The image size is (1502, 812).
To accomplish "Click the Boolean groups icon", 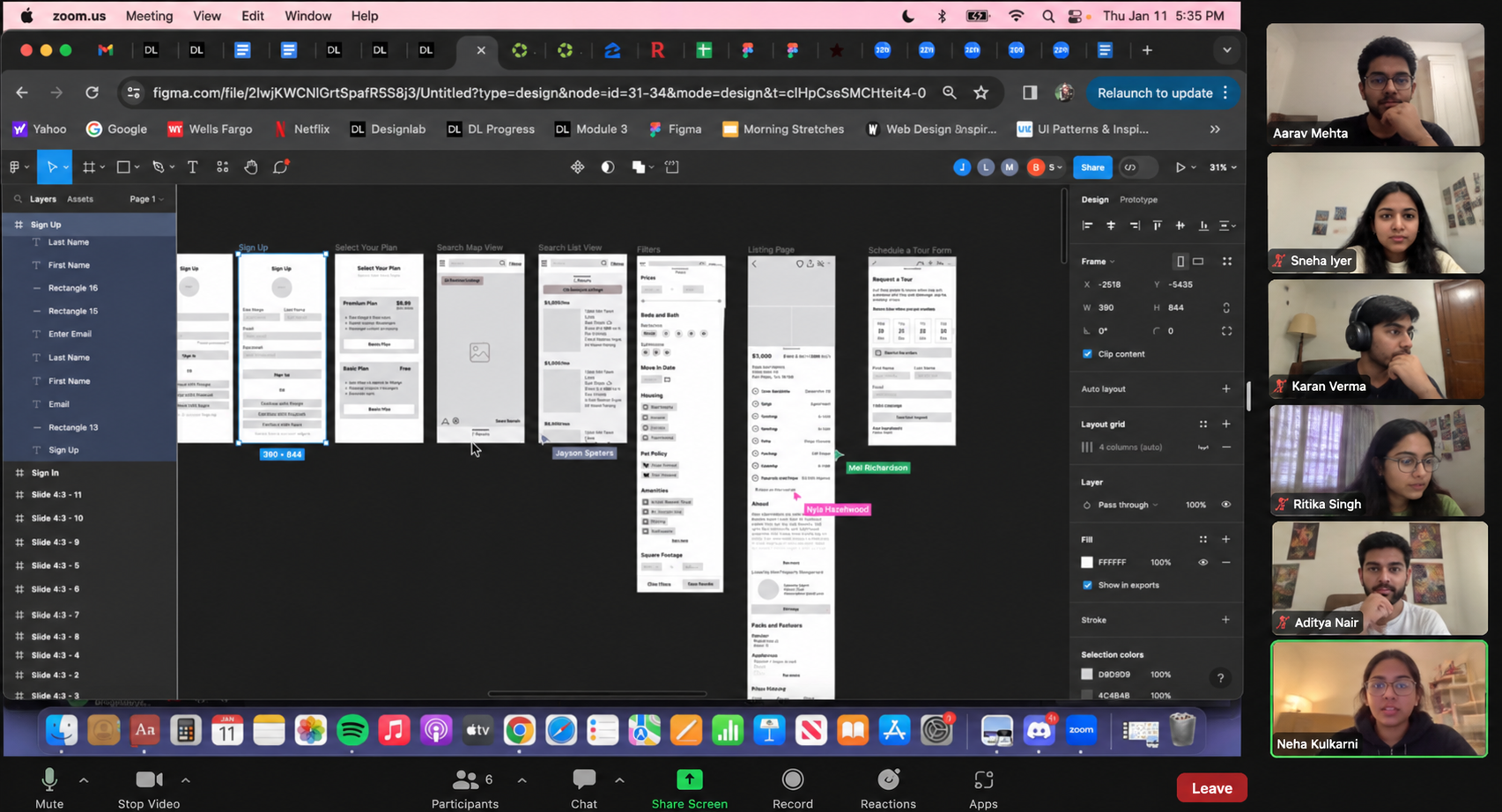I will (x=639, y=166).
